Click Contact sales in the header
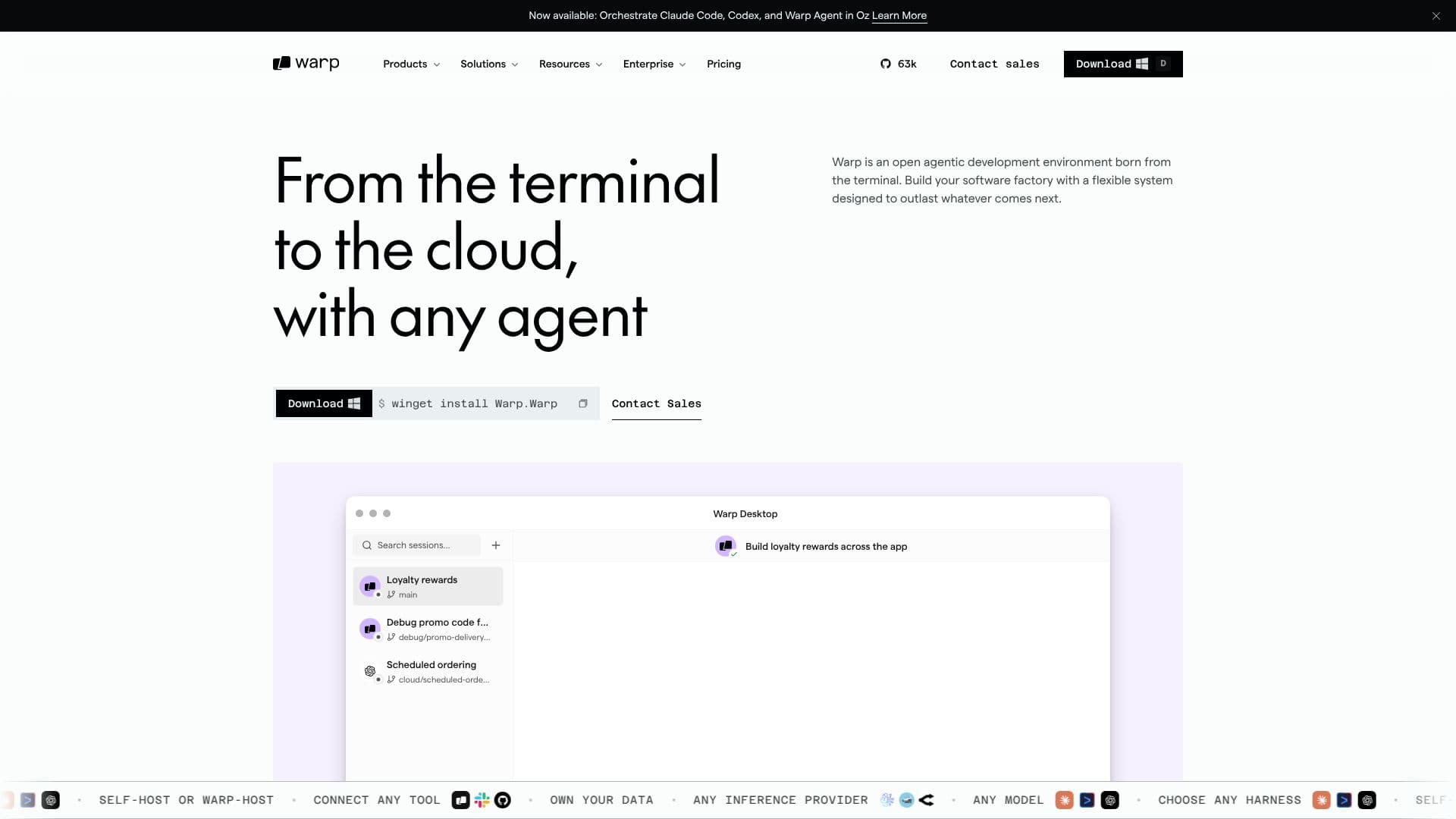This screenshot has height=819, width=1456. tap(994, 64)
